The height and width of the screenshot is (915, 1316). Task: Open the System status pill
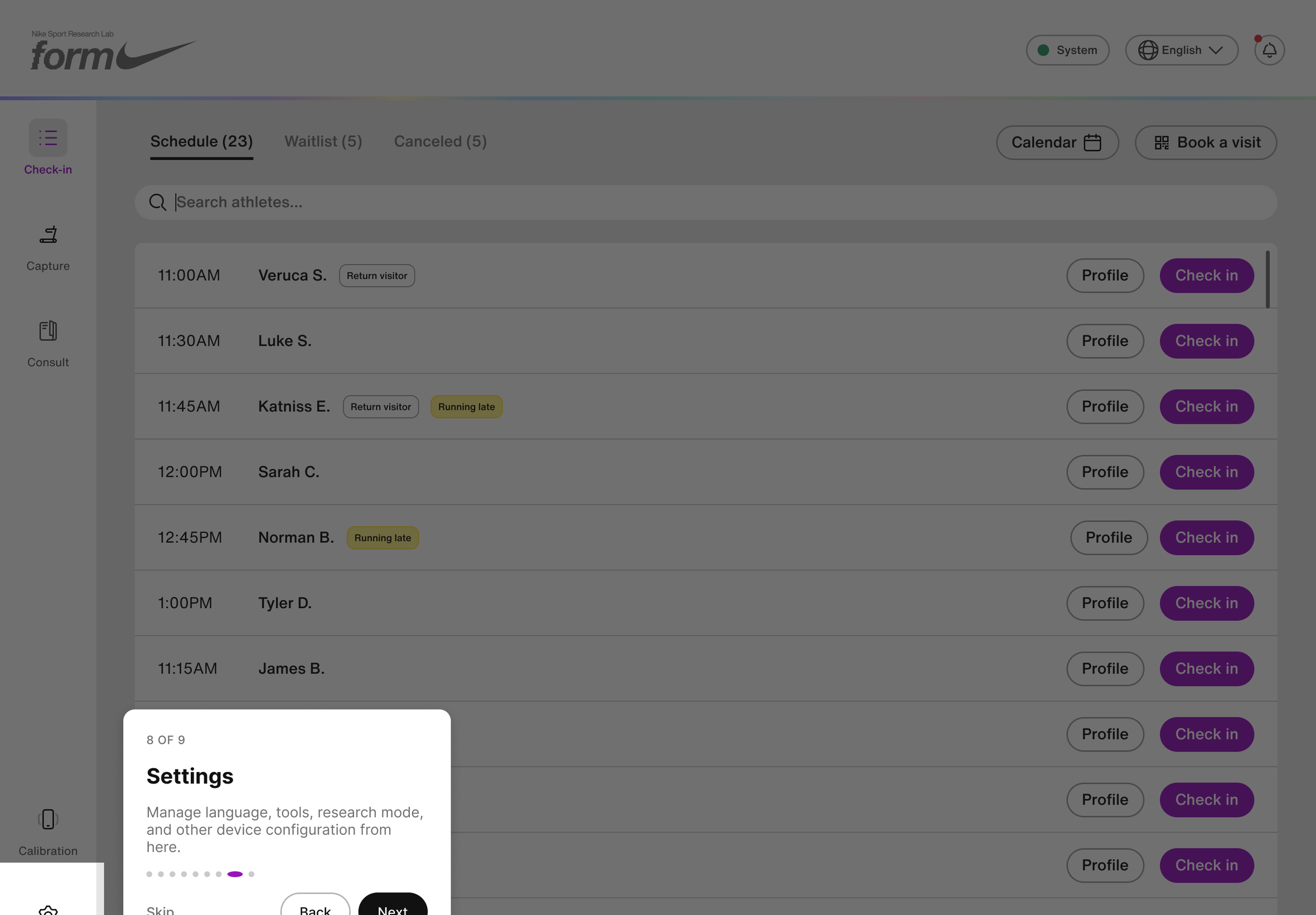(x=1067, y=50)
